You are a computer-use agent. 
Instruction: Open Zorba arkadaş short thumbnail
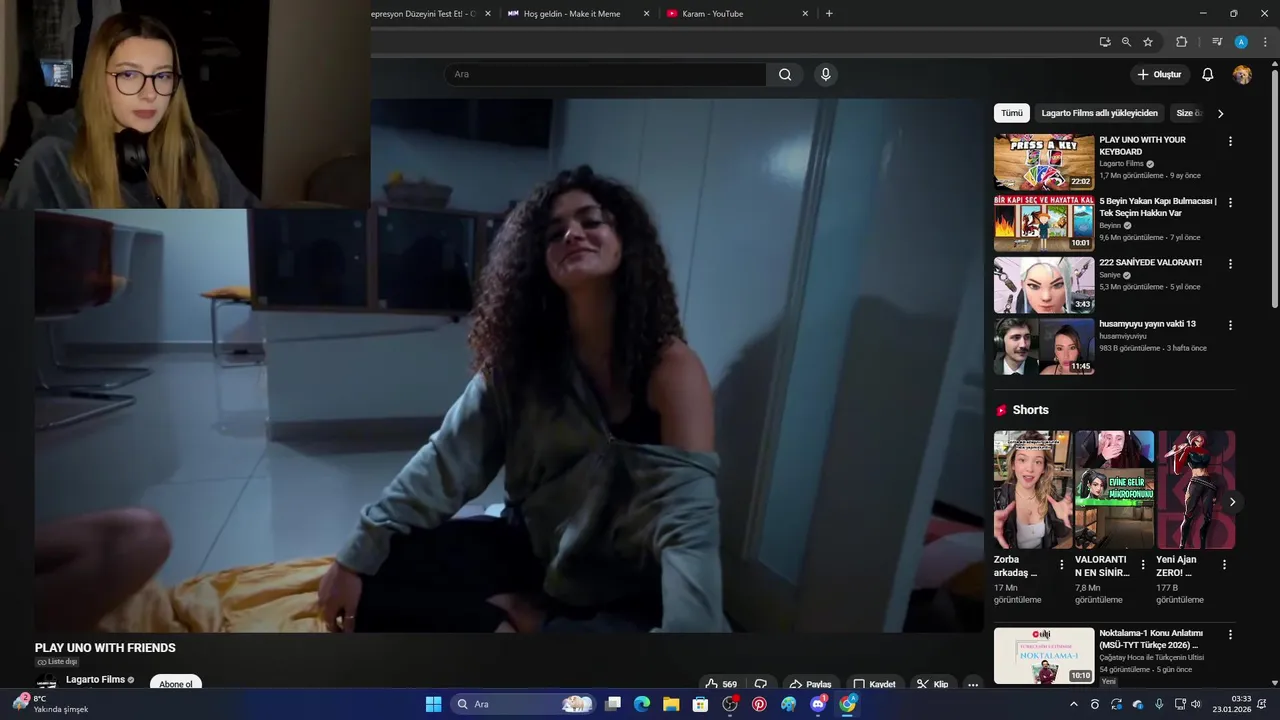1033,490
